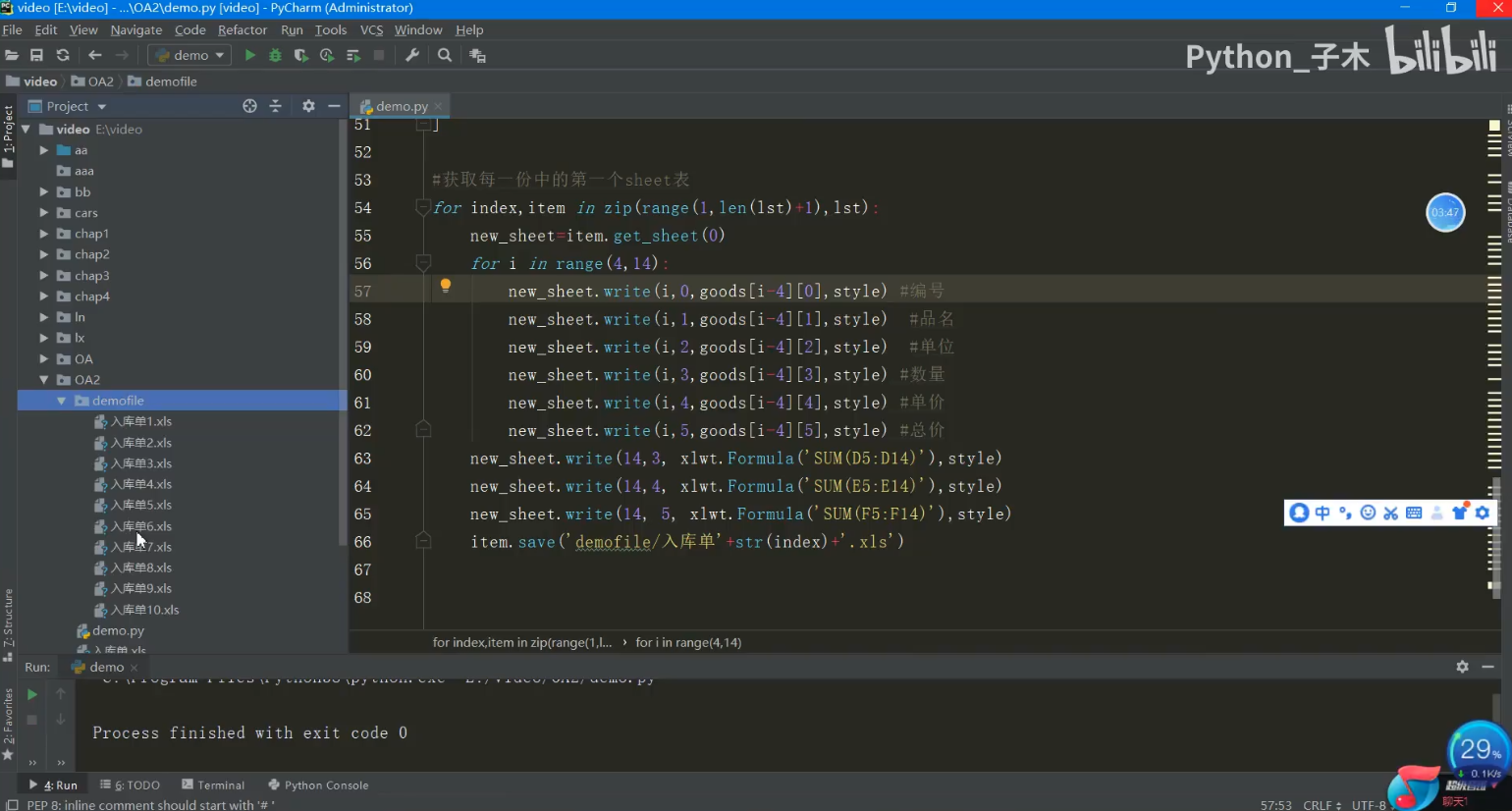Viewport: 1512px width, 811px height.
Task: Rerun demo using Run panel green play
Action: click(31, 694)
